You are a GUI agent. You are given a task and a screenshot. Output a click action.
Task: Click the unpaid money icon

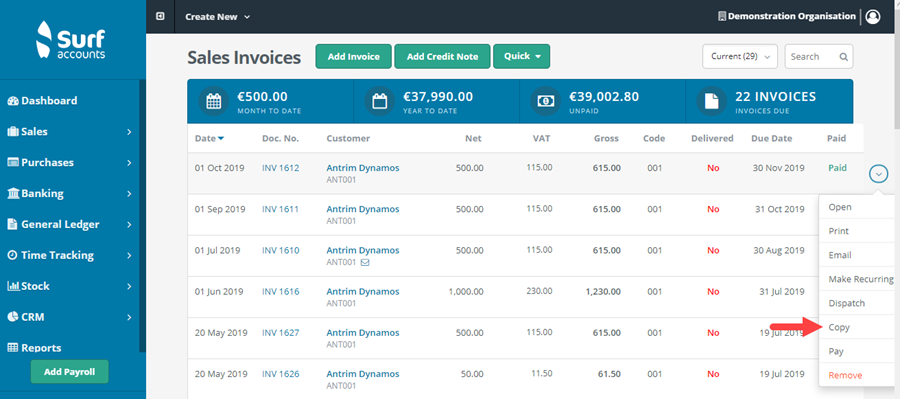tap(545, 101)
